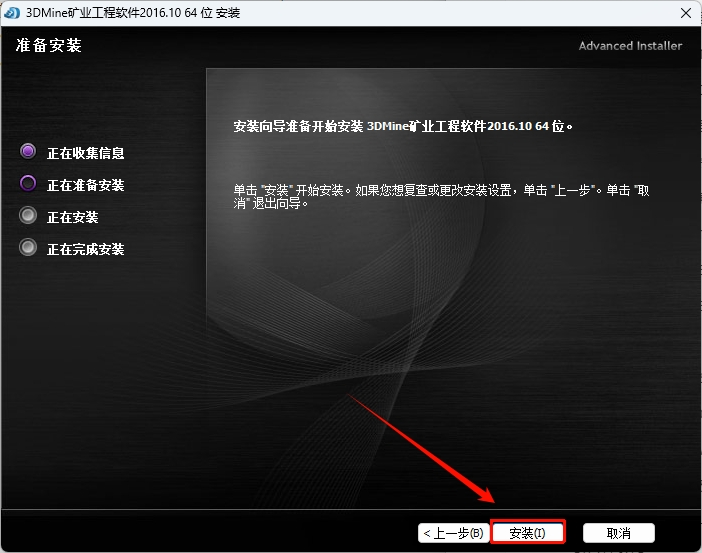Screen dimensions: 702x553
Task: Click the Advanced Installer branding text
Action: point(630,46)
